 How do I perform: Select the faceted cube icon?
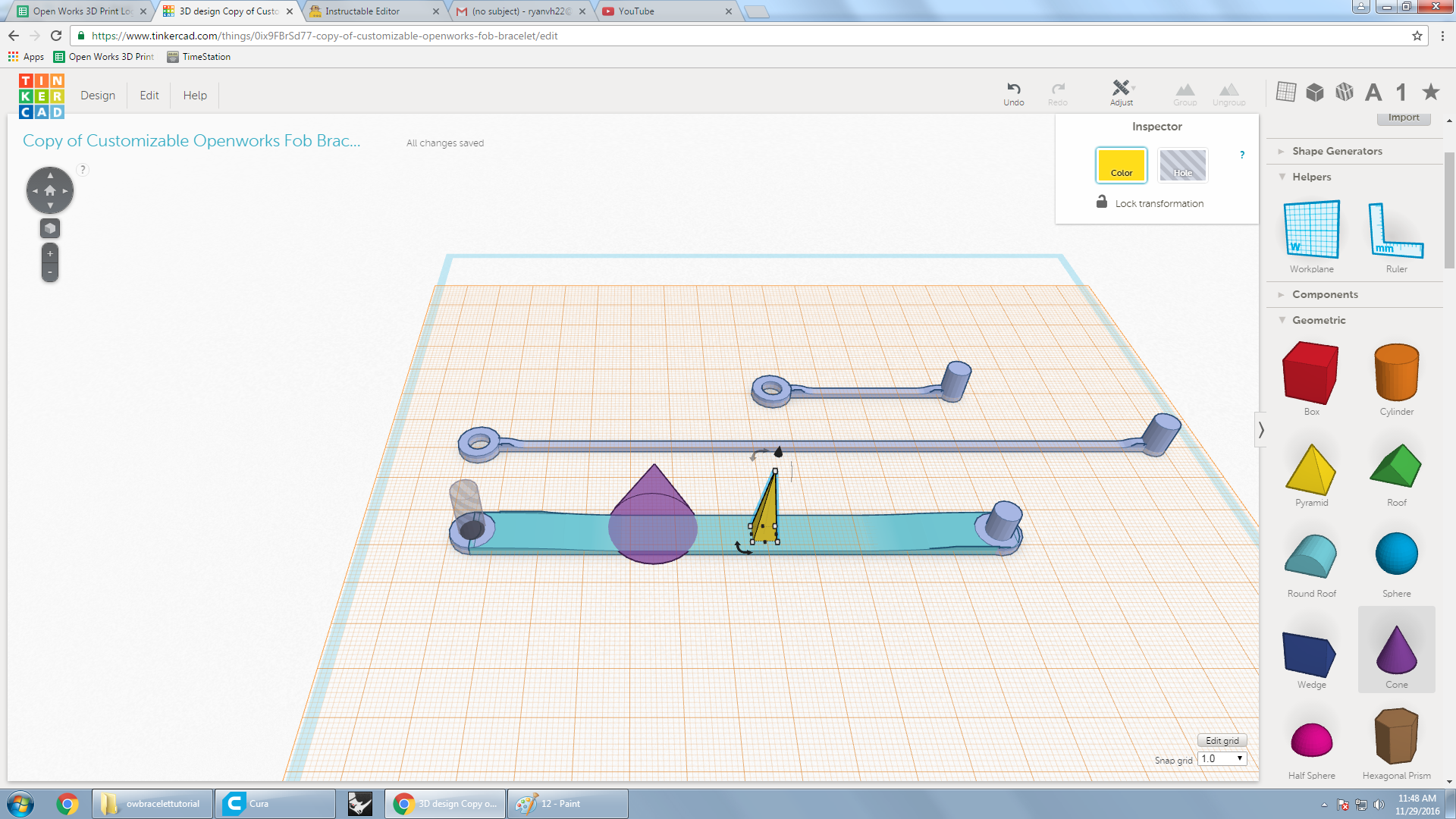point(1345,92)
